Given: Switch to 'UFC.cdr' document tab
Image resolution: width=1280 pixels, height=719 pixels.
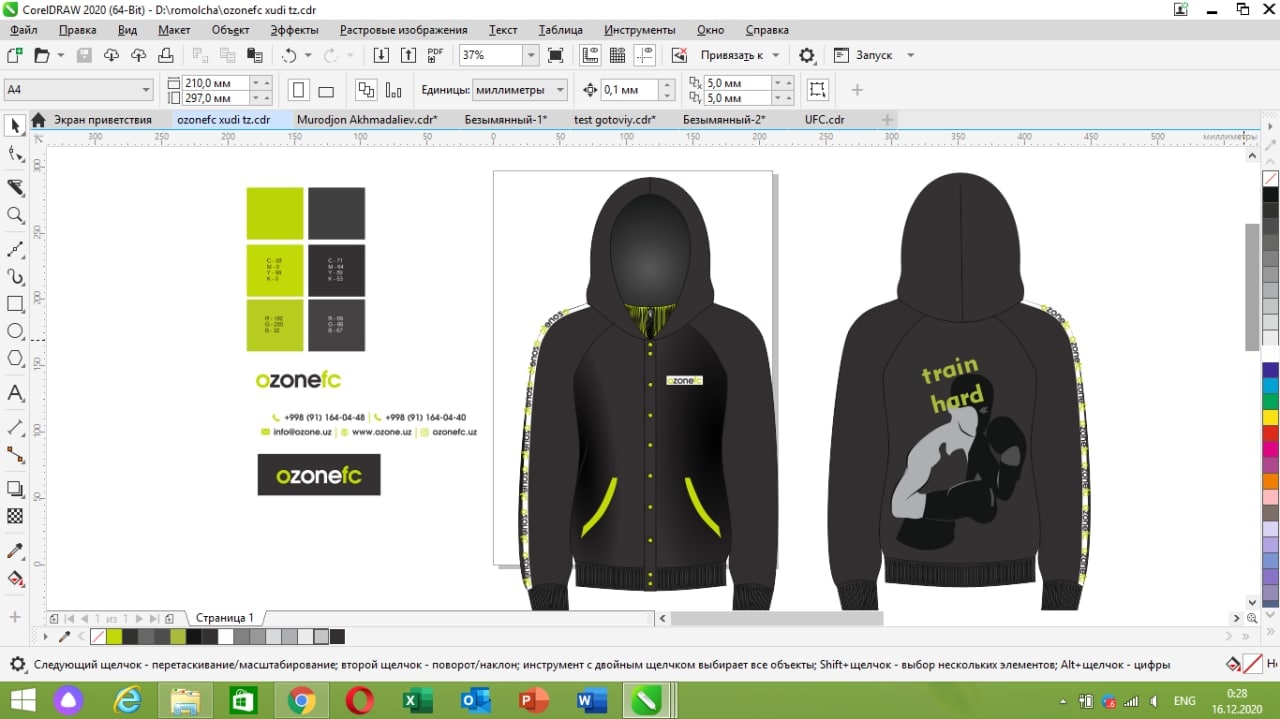Looking at the screenshot, I should [x=824, y=120].
